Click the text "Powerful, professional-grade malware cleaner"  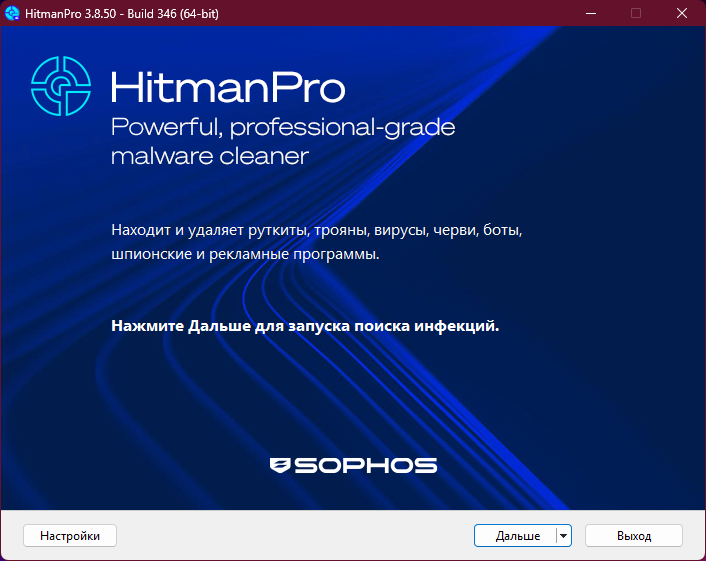pos(283,142)
